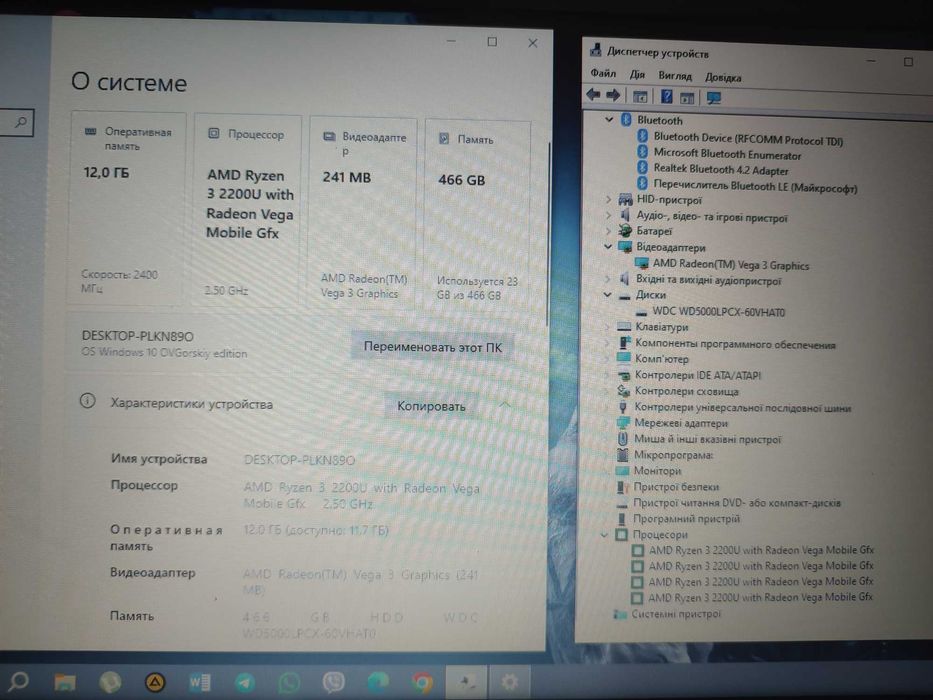Viewport: 933px width, 700px height.
Task: Click About window vertical scrollbar
Action: [x=547, y=235]
